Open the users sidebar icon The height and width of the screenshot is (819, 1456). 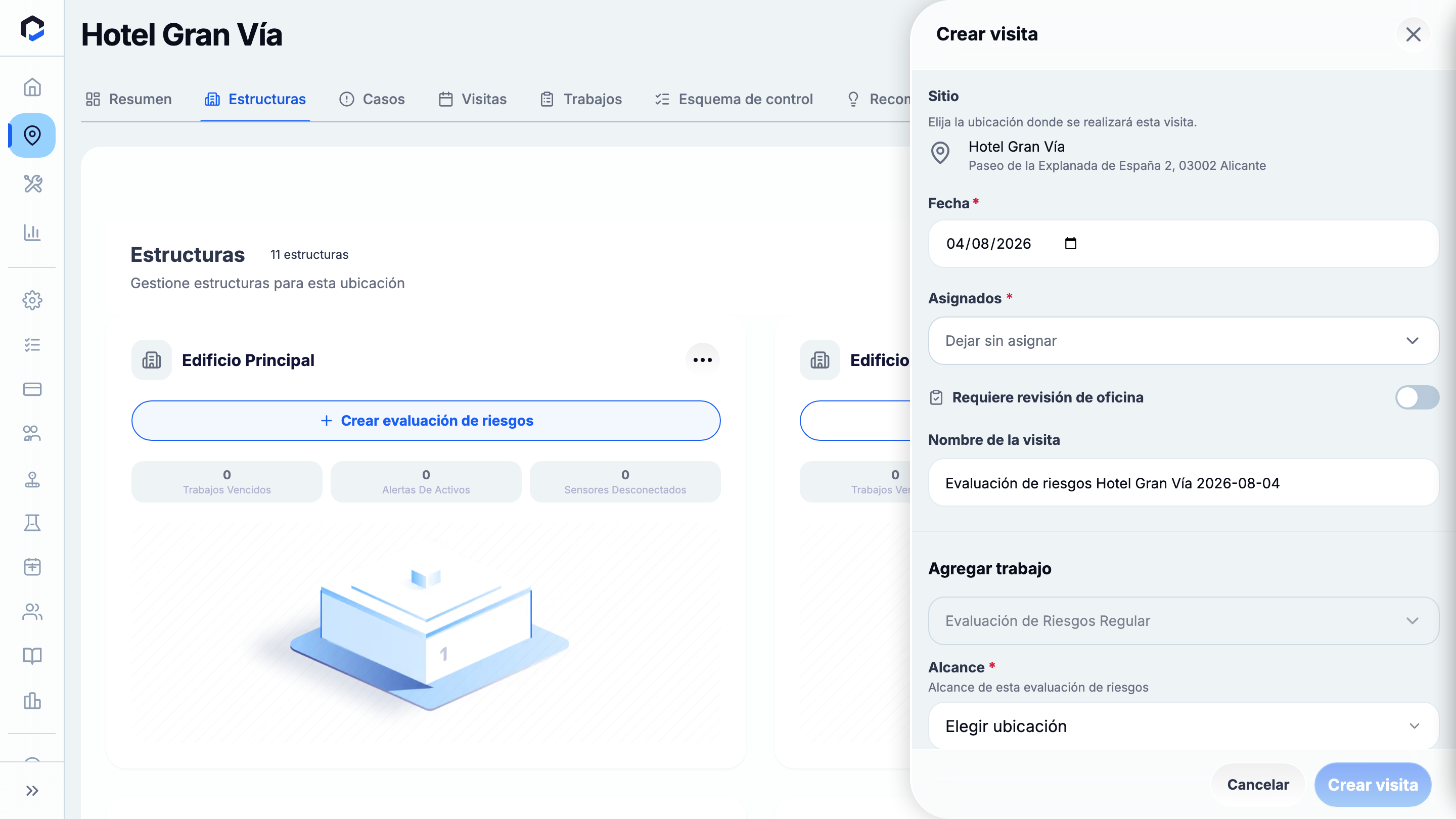coord(32,612)
